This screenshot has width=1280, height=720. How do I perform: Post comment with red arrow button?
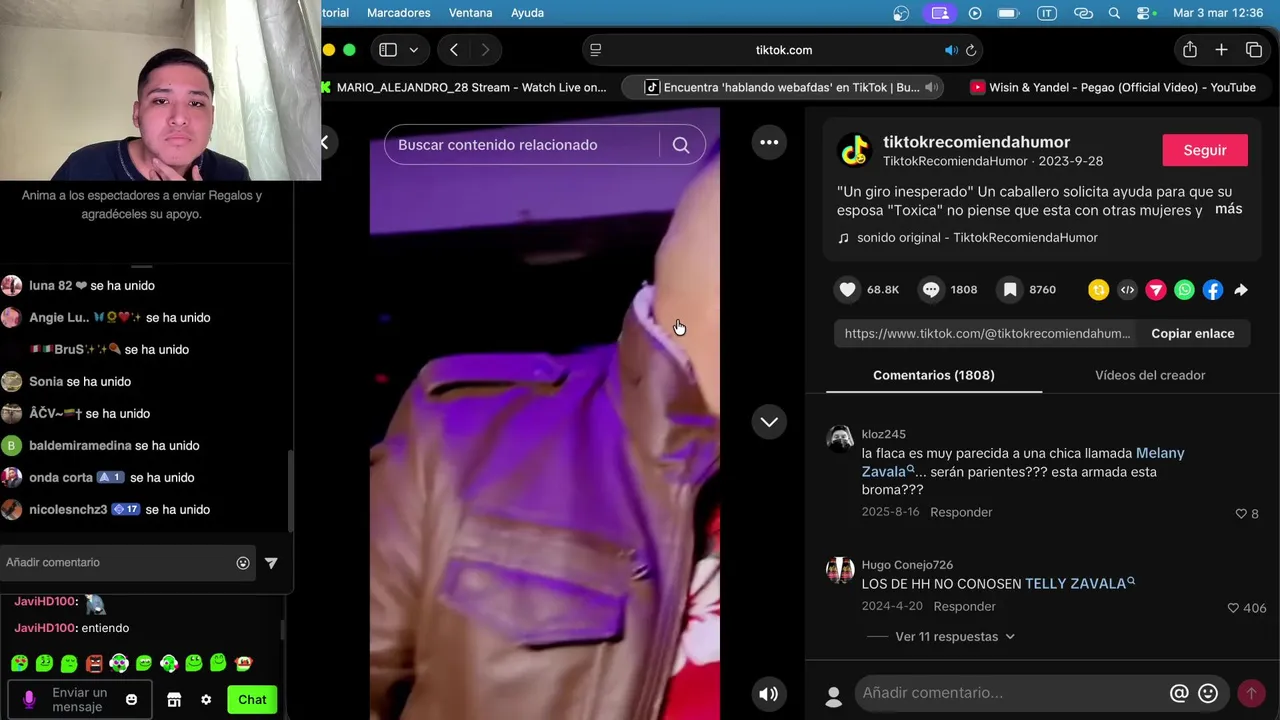pyautogui.click(x=1251, y=693)
